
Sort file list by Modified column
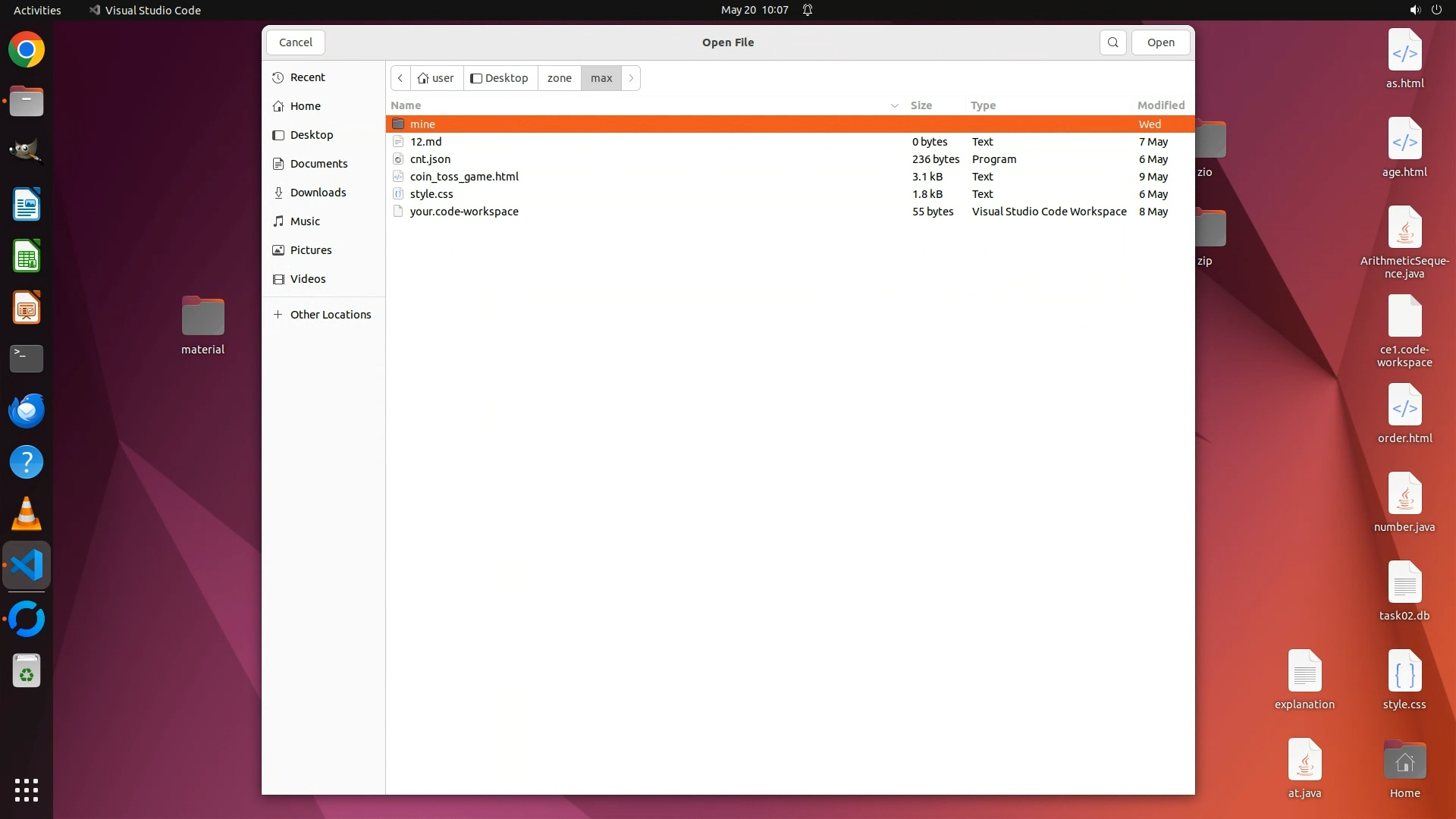(1160, 105)
